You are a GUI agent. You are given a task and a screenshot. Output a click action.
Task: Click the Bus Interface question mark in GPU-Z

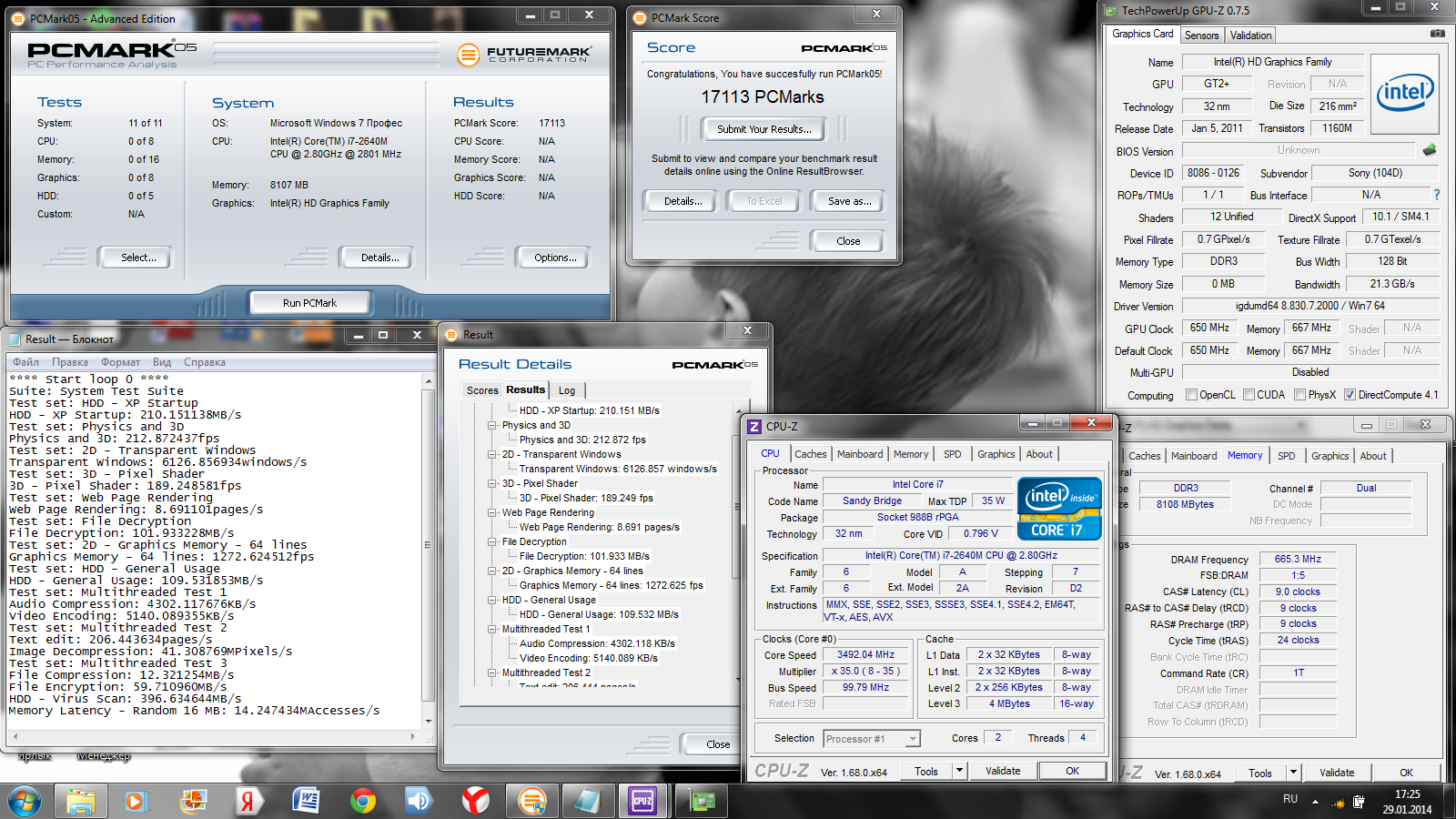(1437, 195)
